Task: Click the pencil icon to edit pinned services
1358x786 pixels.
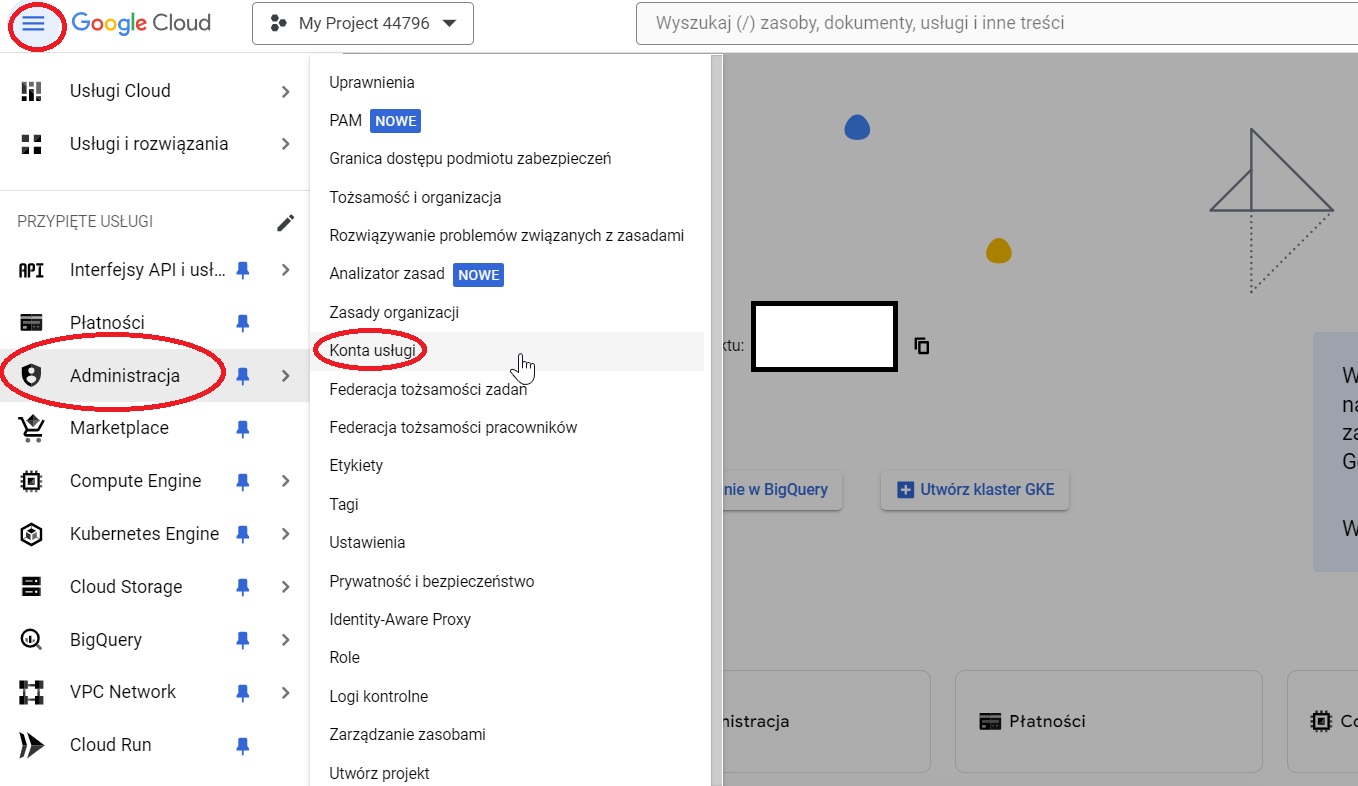Action: [287, 222]
